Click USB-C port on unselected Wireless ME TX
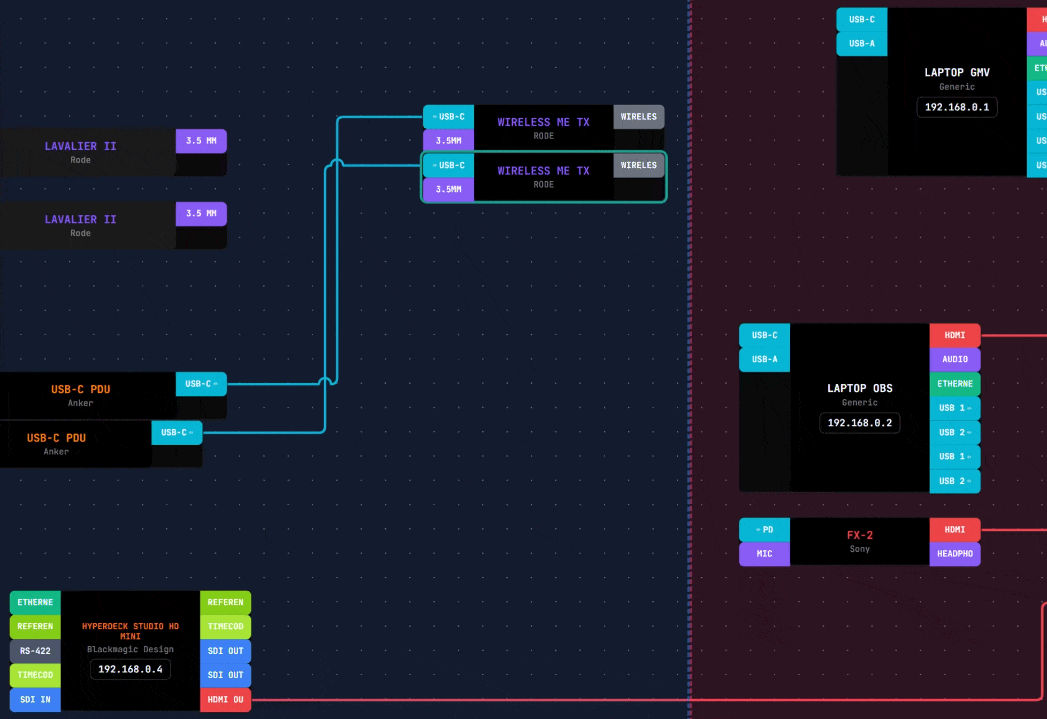The height and width of the screenshot is (719, 1047). pos(448,117)
